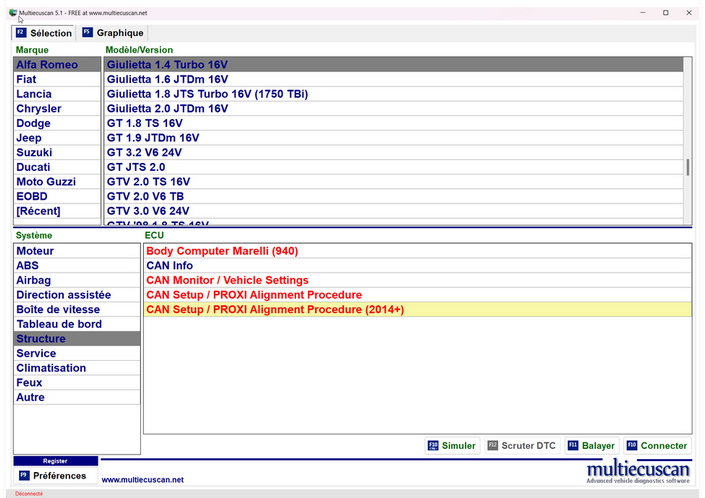
Task: Click the Multiecuscan app icon in title bar
Action: tap(13, 13)
